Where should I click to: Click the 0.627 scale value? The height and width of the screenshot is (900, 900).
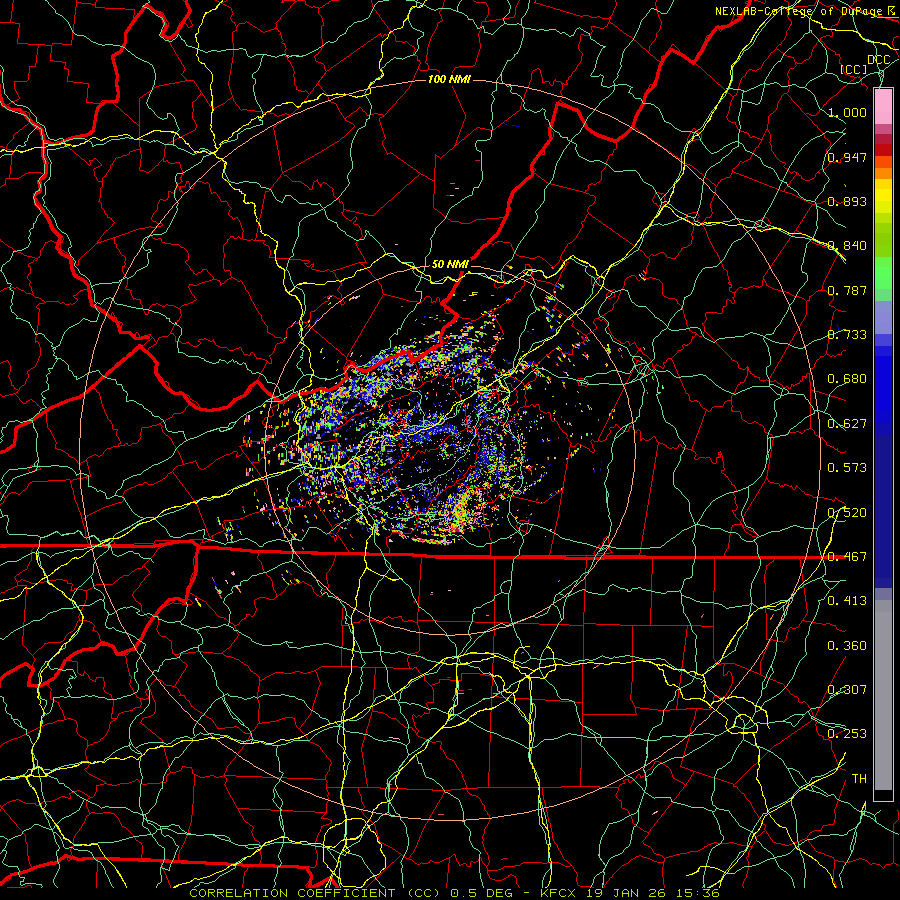coord(847,424)
